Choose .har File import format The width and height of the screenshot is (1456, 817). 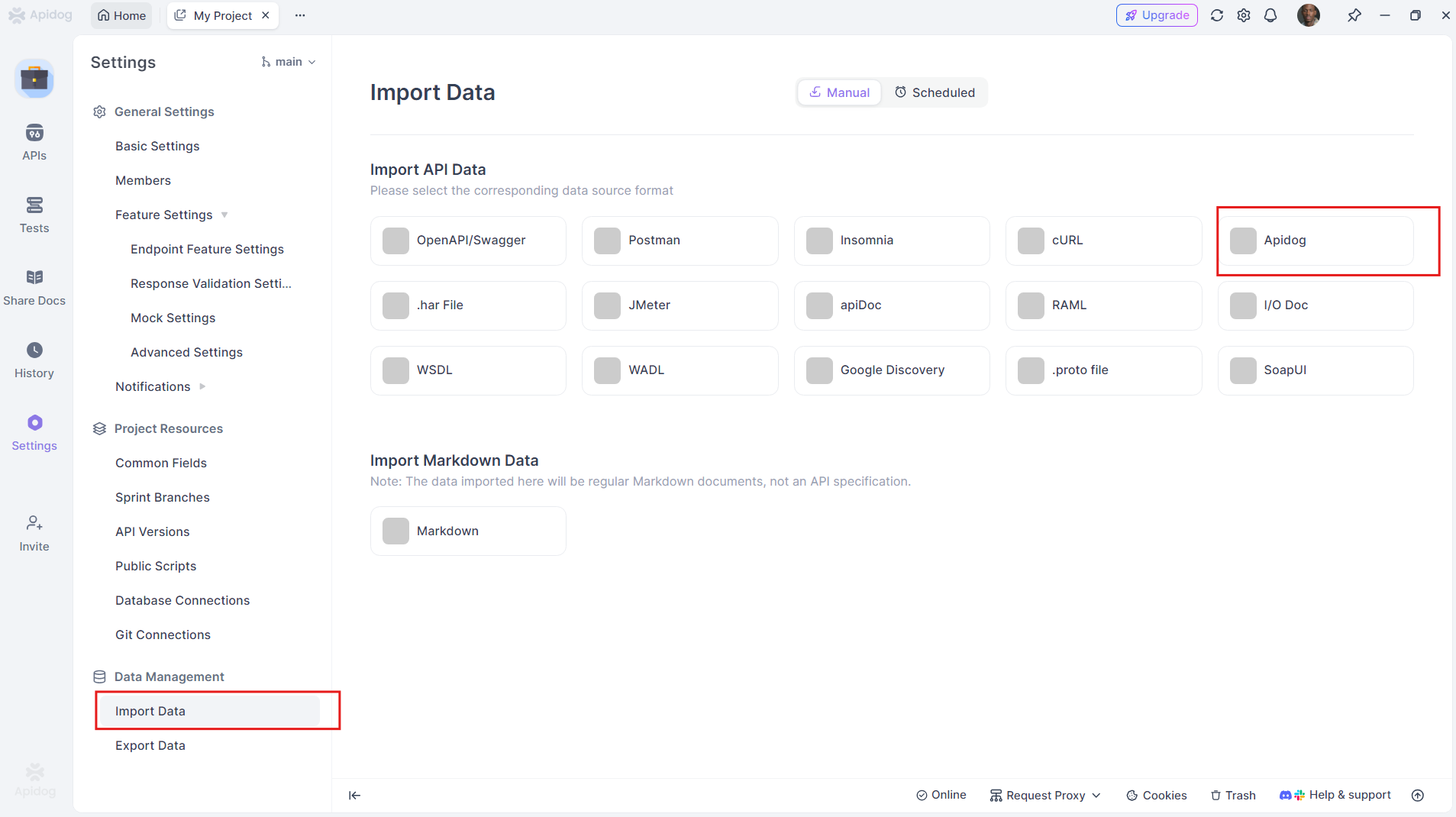point(468,305)
